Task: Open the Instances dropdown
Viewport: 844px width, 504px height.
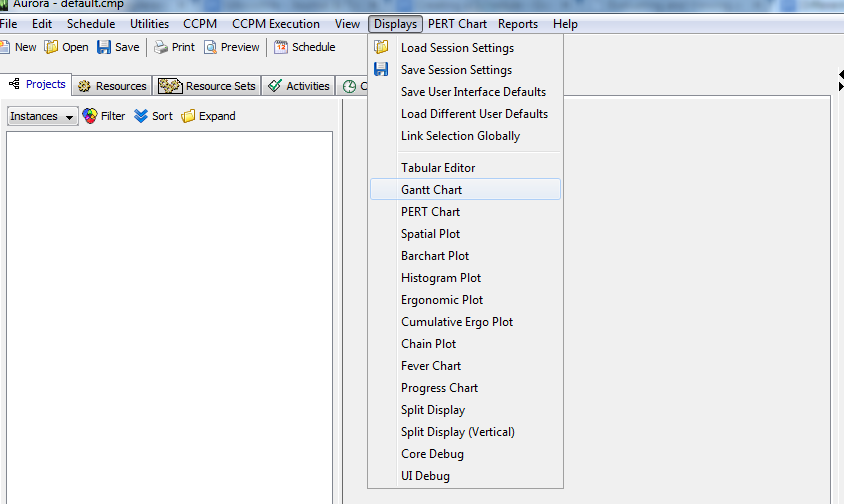Action: 42,116
